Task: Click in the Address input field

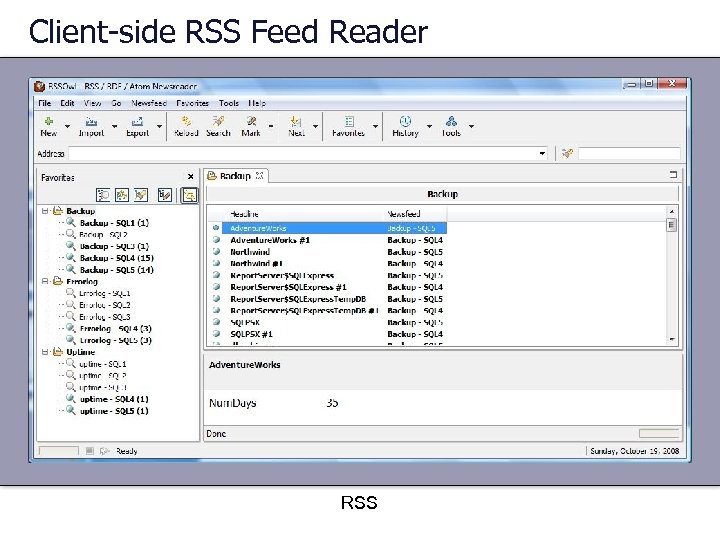Action: 308,153
